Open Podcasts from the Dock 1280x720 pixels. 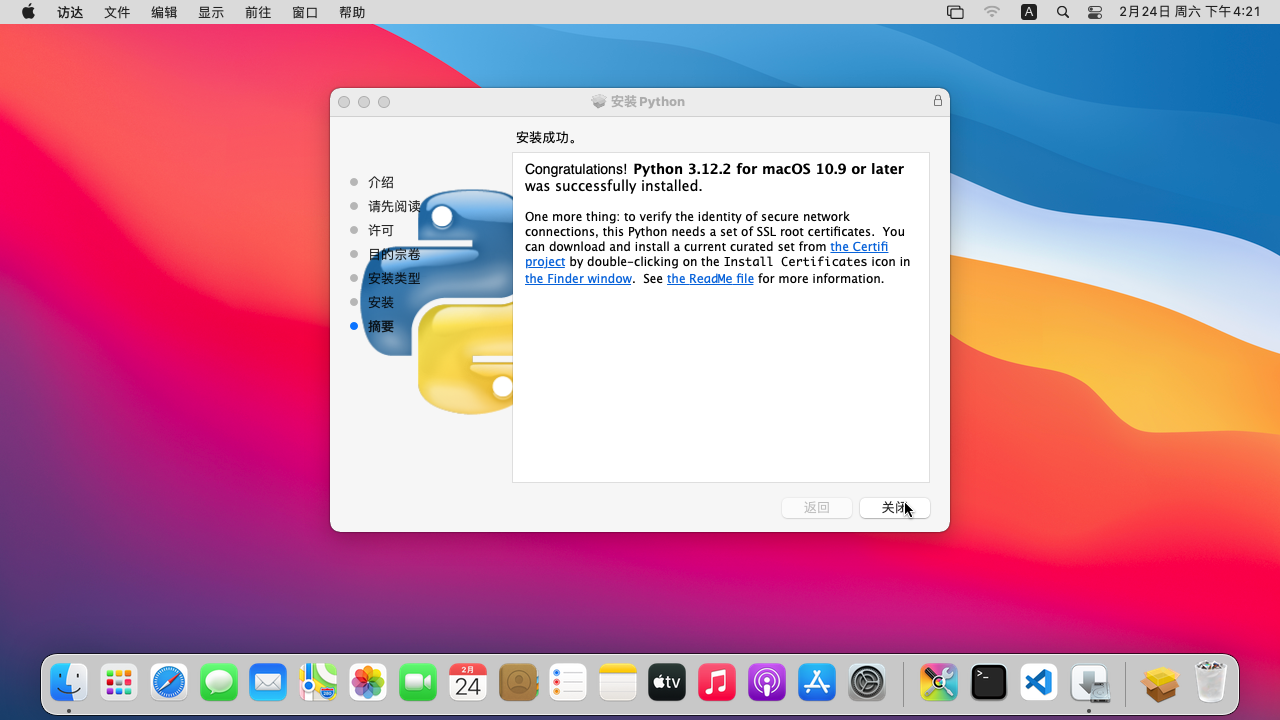pos(767,683)
